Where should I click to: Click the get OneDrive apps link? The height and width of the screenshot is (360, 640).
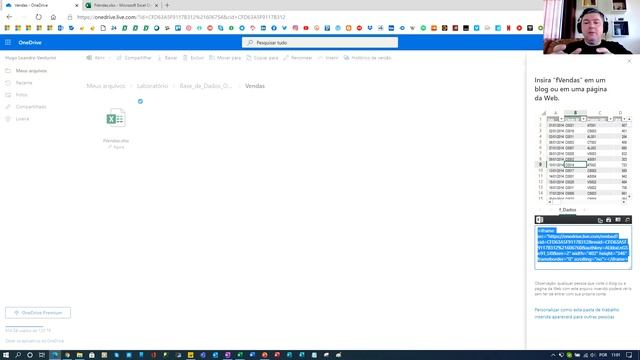(34, 341)
